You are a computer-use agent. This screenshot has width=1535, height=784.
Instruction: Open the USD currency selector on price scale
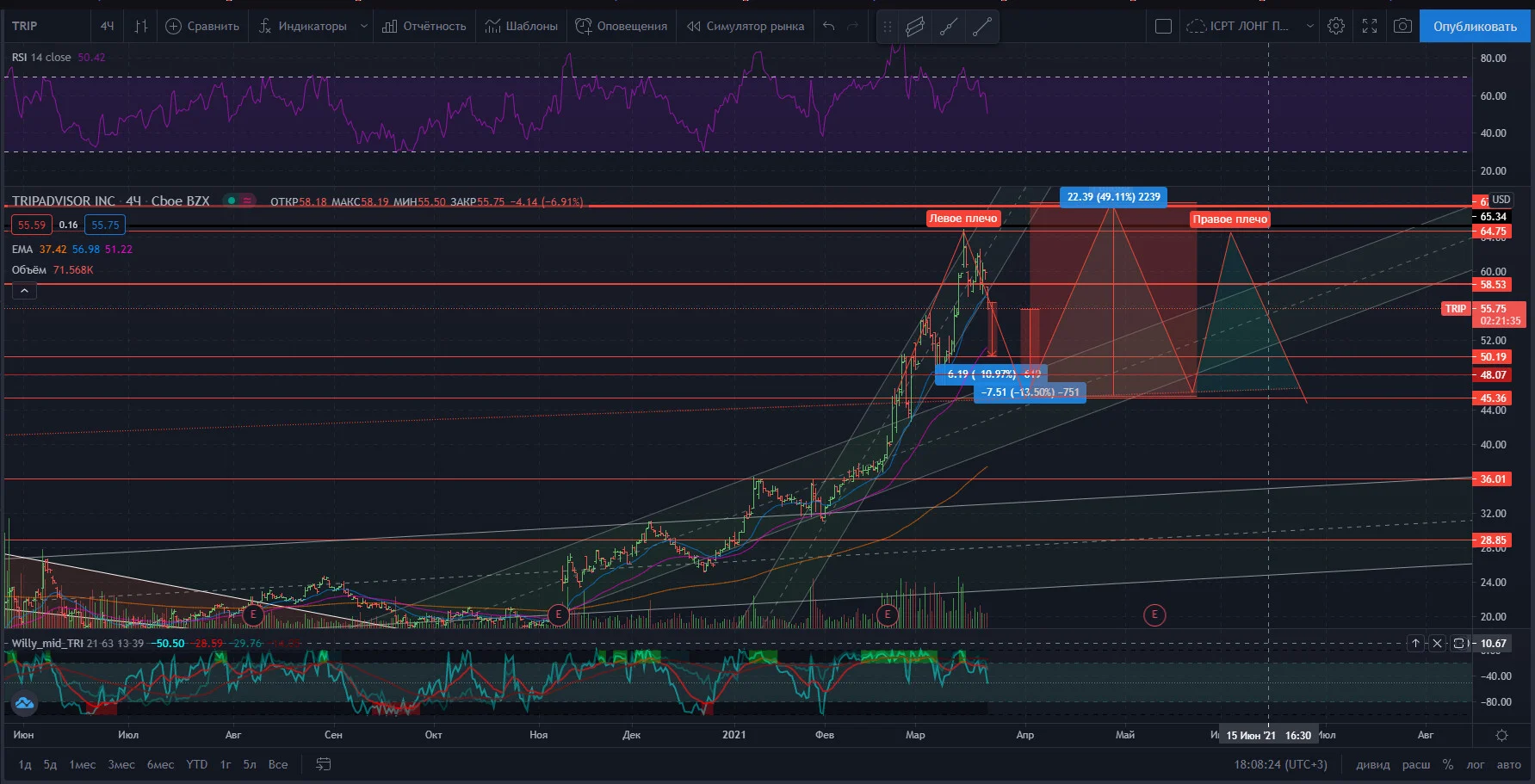pos(1501,199)
